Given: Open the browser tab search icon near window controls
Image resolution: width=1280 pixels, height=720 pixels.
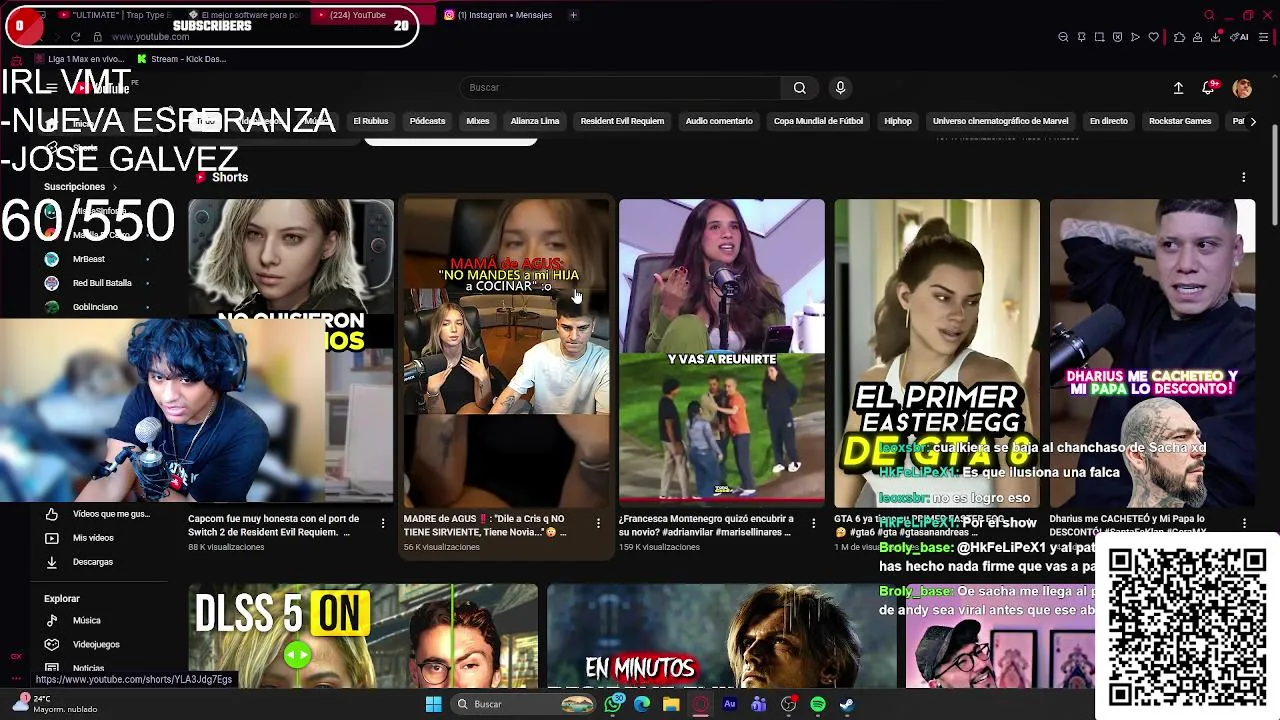Looking at the screenshot, I should point(1209,15).
